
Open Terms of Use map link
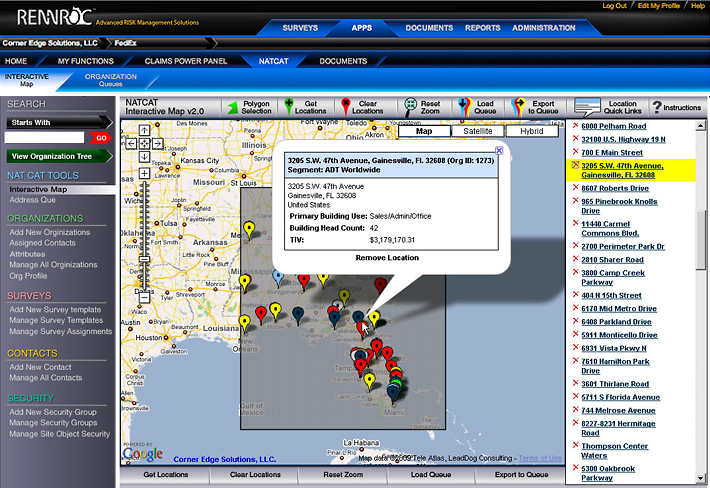pos(540,459)
